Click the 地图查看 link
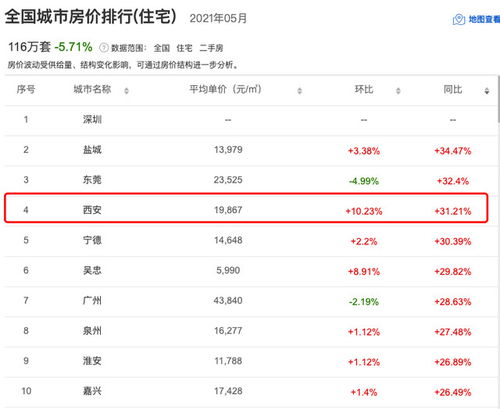500x409 pixels. point(484,19)
